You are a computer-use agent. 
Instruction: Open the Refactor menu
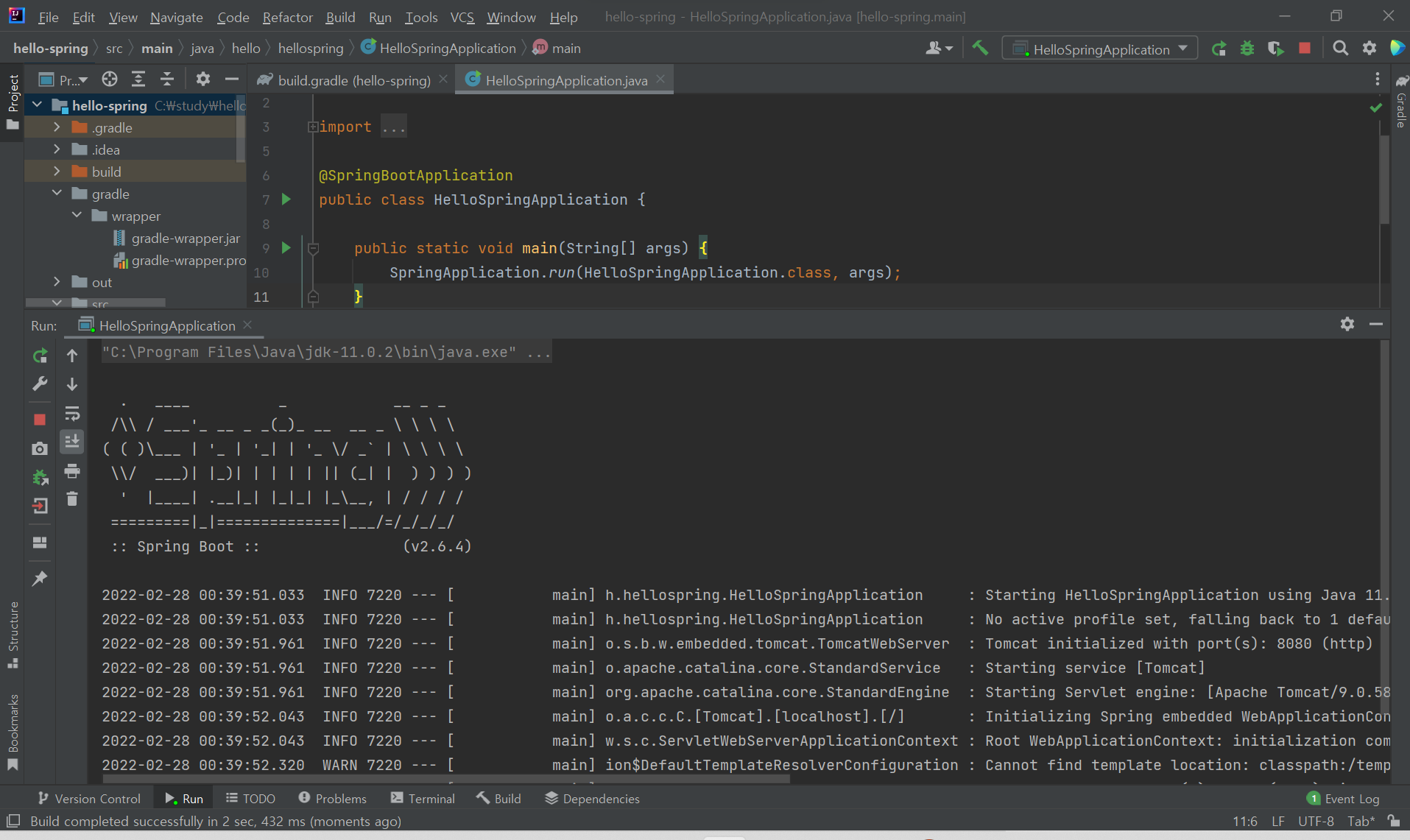coord(287,17)
